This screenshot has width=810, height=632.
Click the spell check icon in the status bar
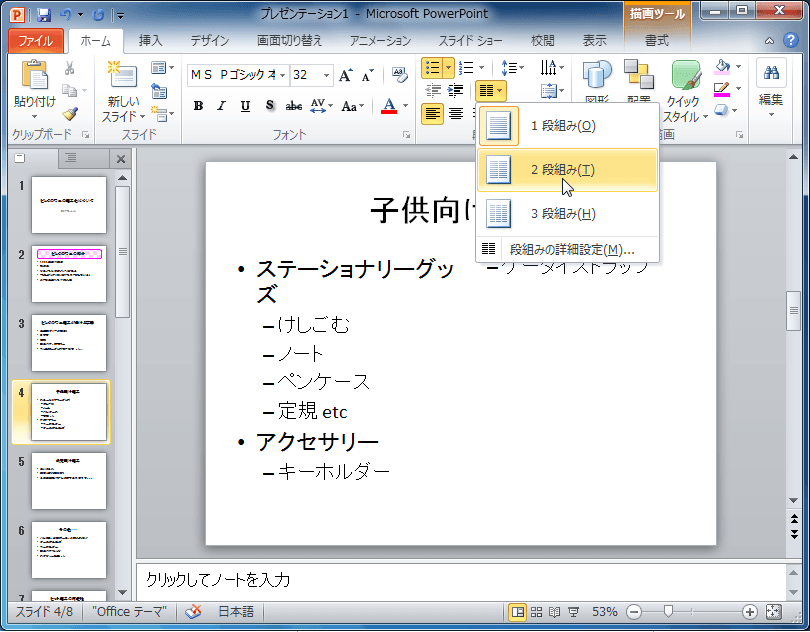tap(193, 612)
